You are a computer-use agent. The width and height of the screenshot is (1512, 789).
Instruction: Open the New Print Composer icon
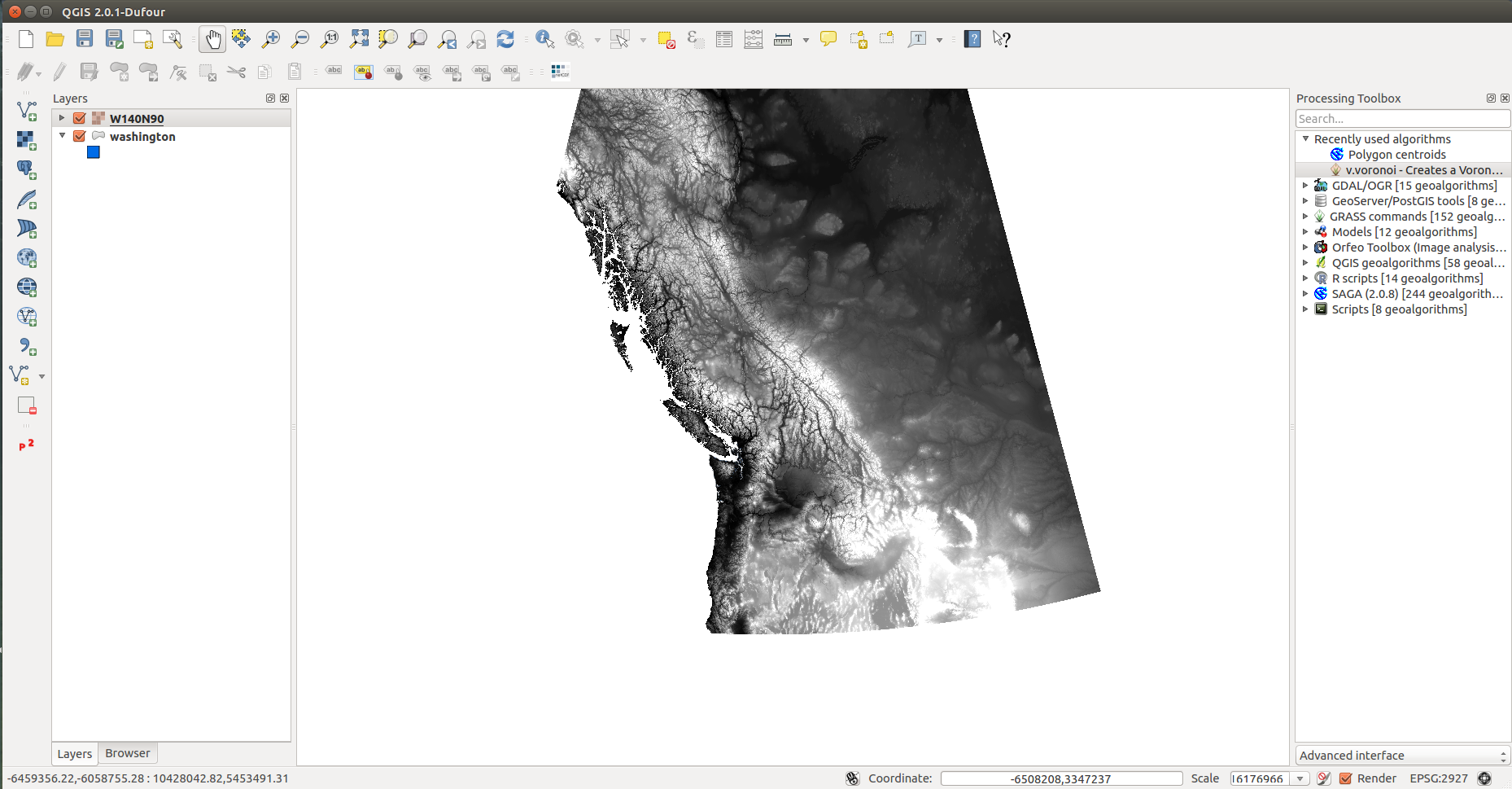click(x=143, y=39)
